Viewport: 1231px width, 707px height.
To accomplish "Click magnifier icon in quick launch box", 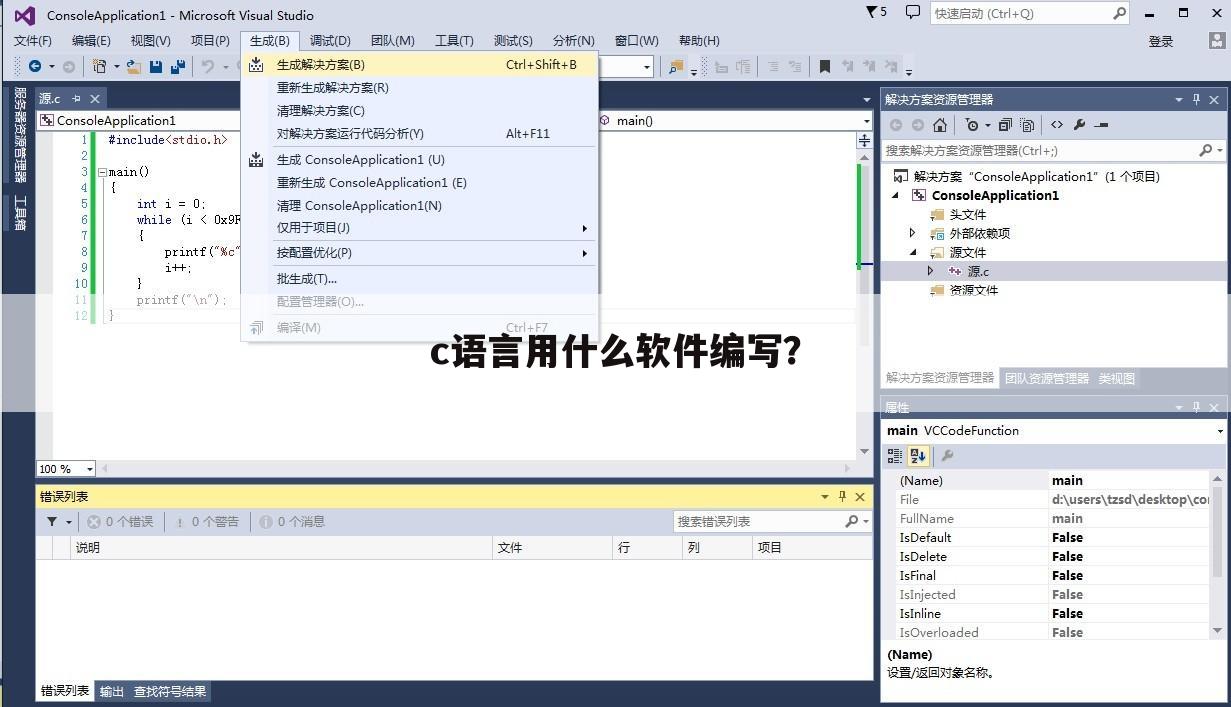I will coord(1119,13).
